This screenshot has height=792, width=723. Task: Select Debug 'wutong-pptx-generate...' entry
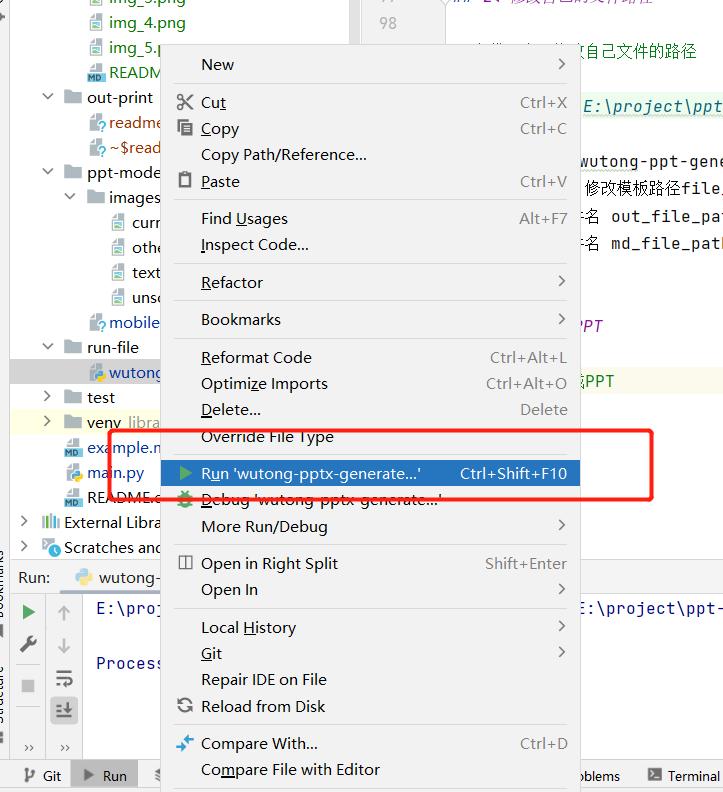370,500
